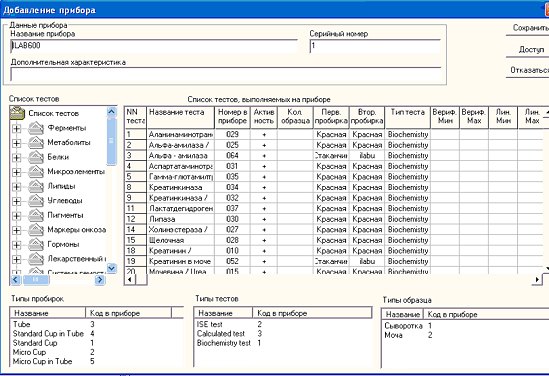
Task: Select the Креатинкиназа row numbered 034
Action: tap(334, 187)
